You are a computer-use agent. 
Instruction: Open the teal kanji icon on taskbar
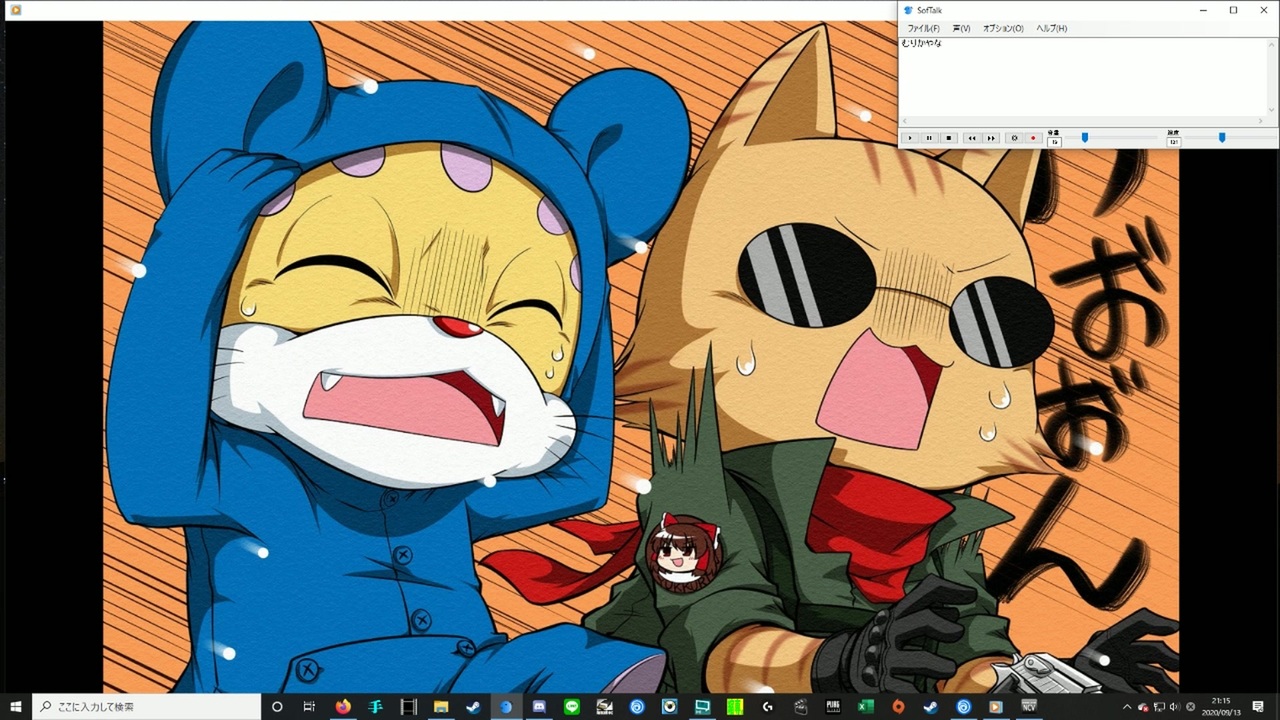tap(376, 707)
